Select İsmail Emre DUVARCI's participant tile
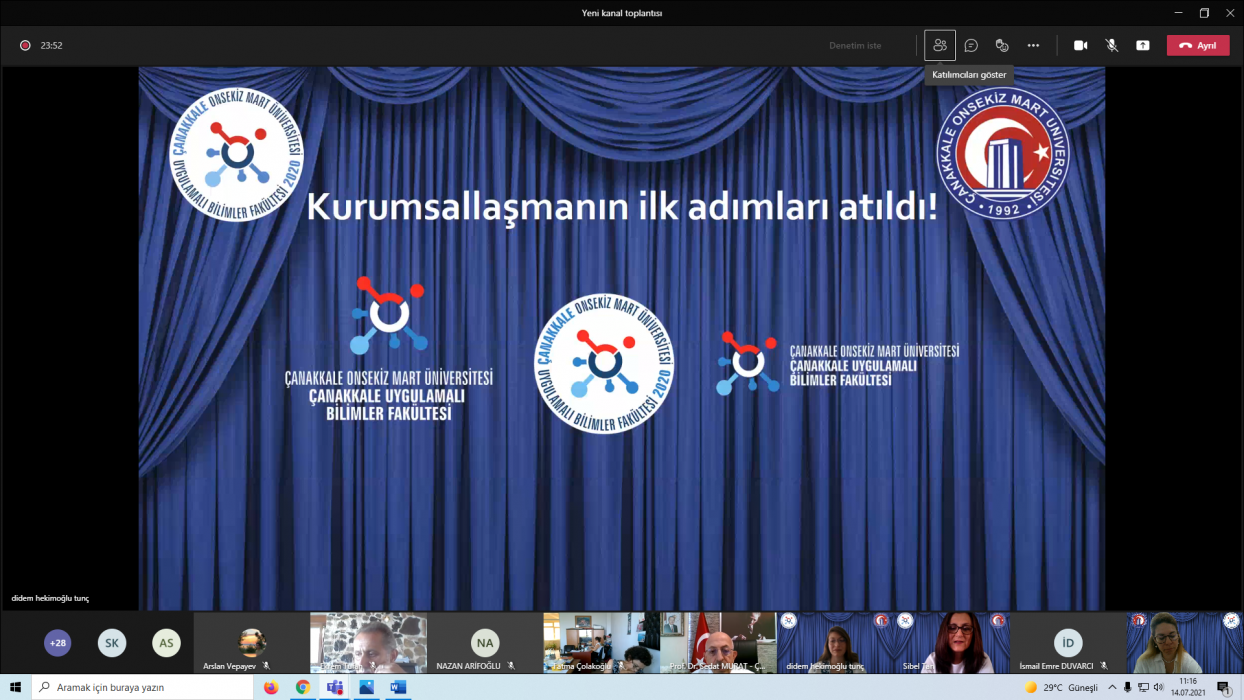 (x=1069, y=643)
